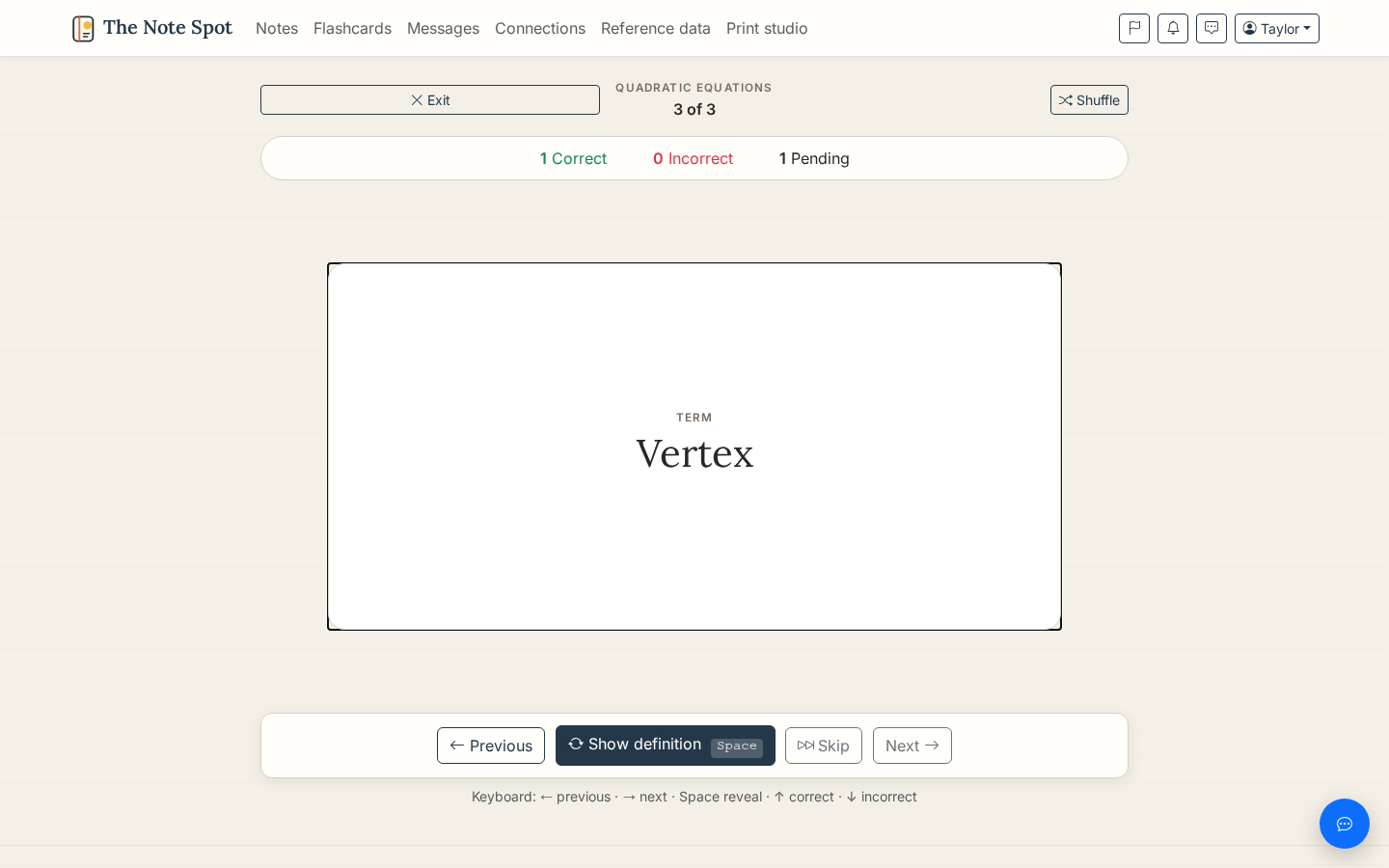The width and height of the screenshot is (1389, 868).
Task: Open the floating chat bubble button
Action: pyautogui.click(x=1345, y=824)
